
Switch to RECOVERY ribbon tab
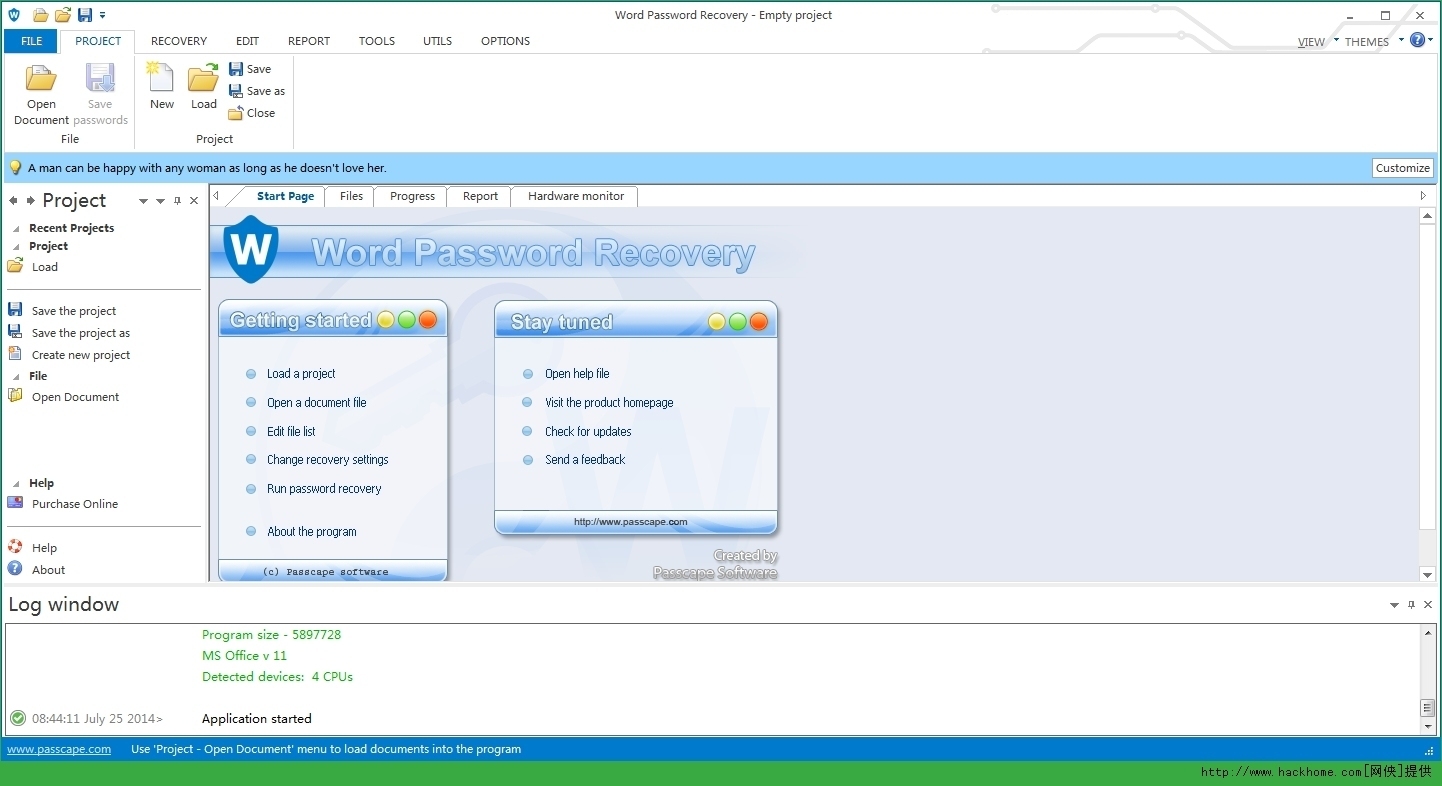(x=179, y=41)
